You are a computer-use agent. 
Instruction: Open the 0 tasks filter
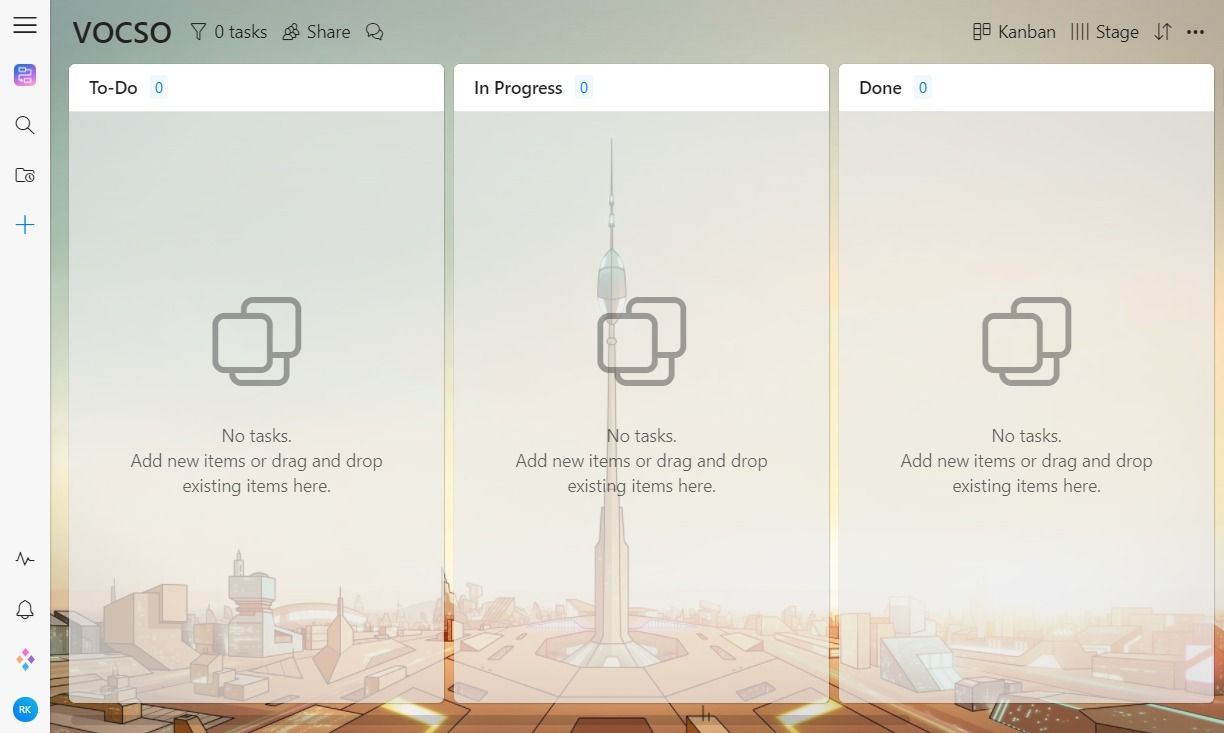click(x=228, y=32)
